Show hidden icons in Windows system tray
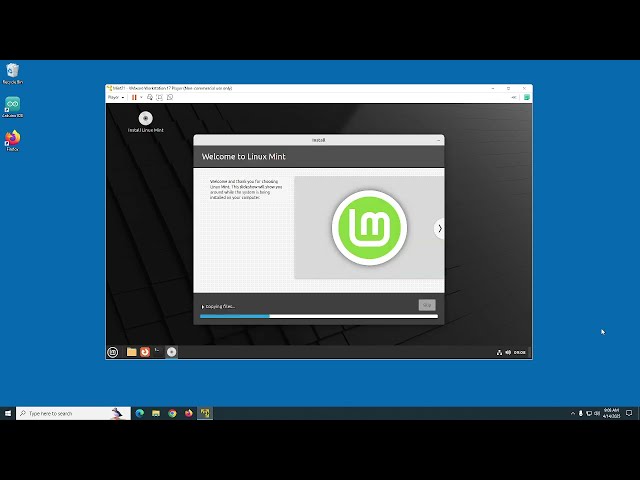Screen dimensions: 640x480 573,413
